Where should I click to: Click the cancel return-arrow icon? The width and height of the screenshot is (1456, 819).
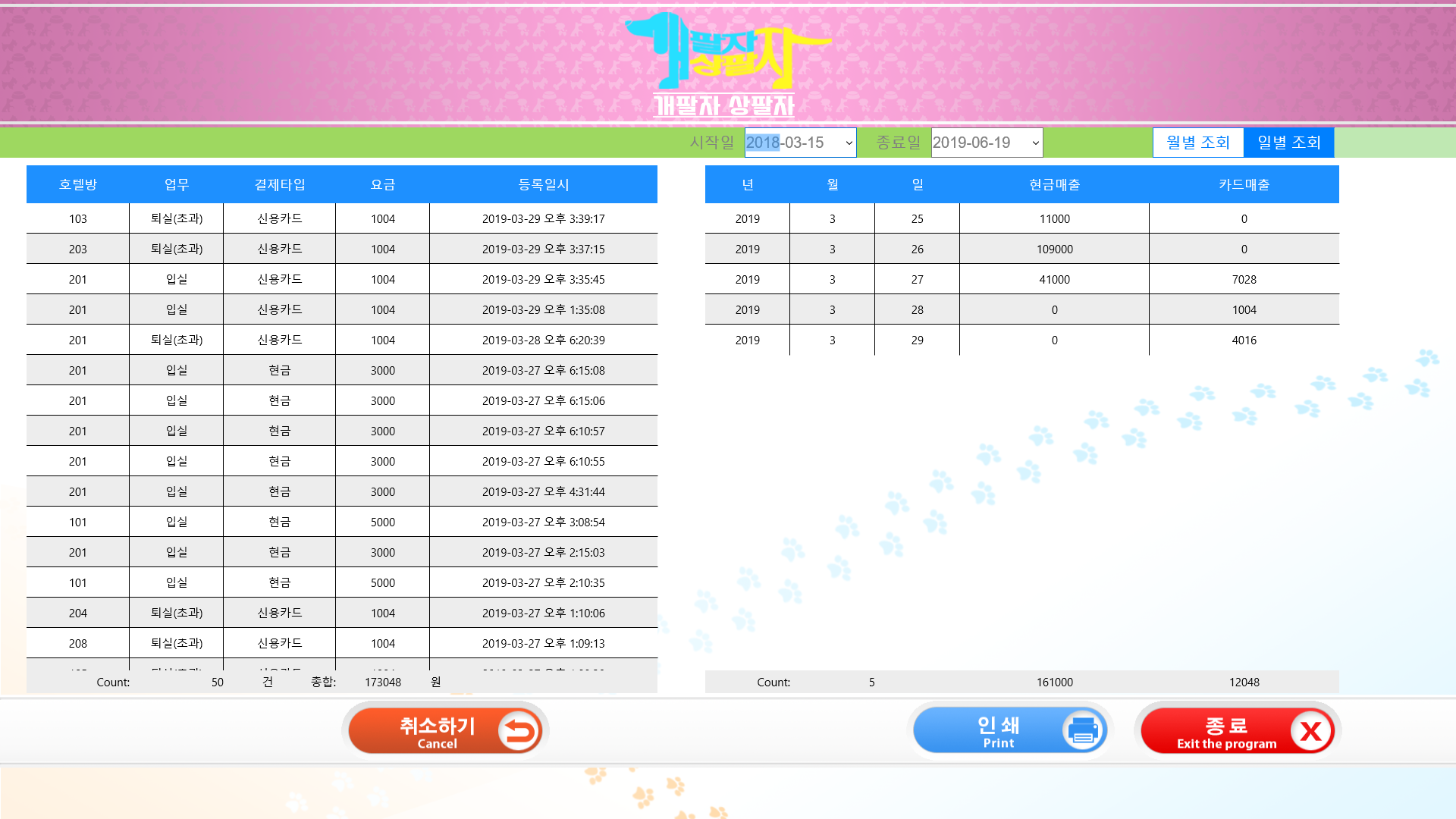pyautogui.click(x=519, y=731)
